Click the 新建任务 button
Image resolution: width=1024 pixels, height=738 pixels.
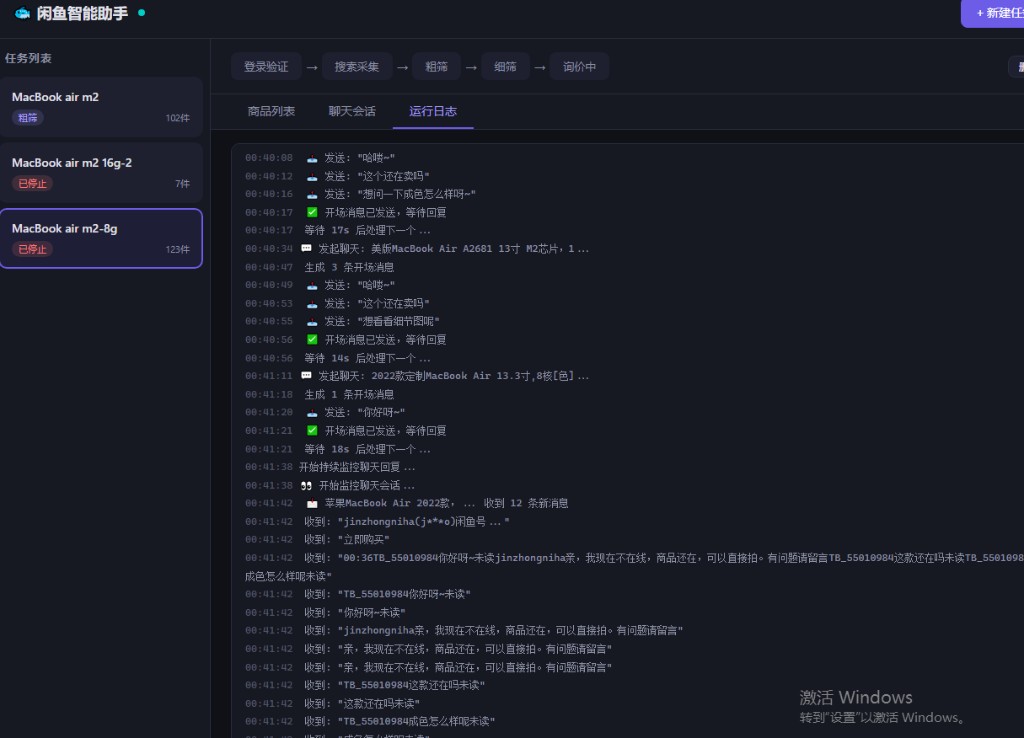(x=993, y=13)
